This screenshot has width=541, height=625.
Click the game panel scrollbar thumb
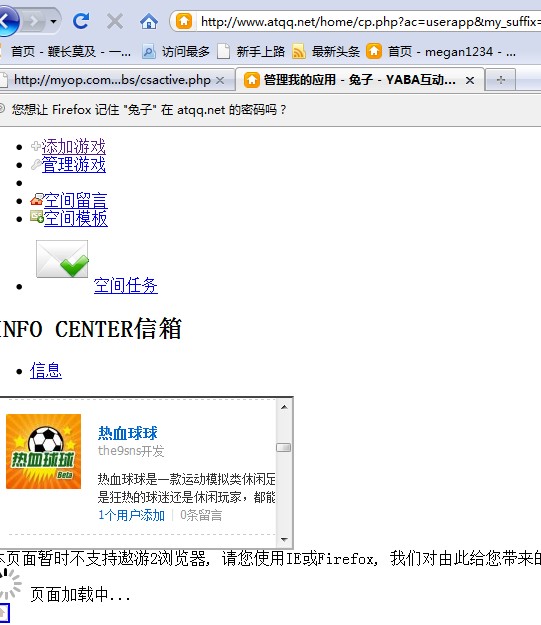click(x=284, y=448)
